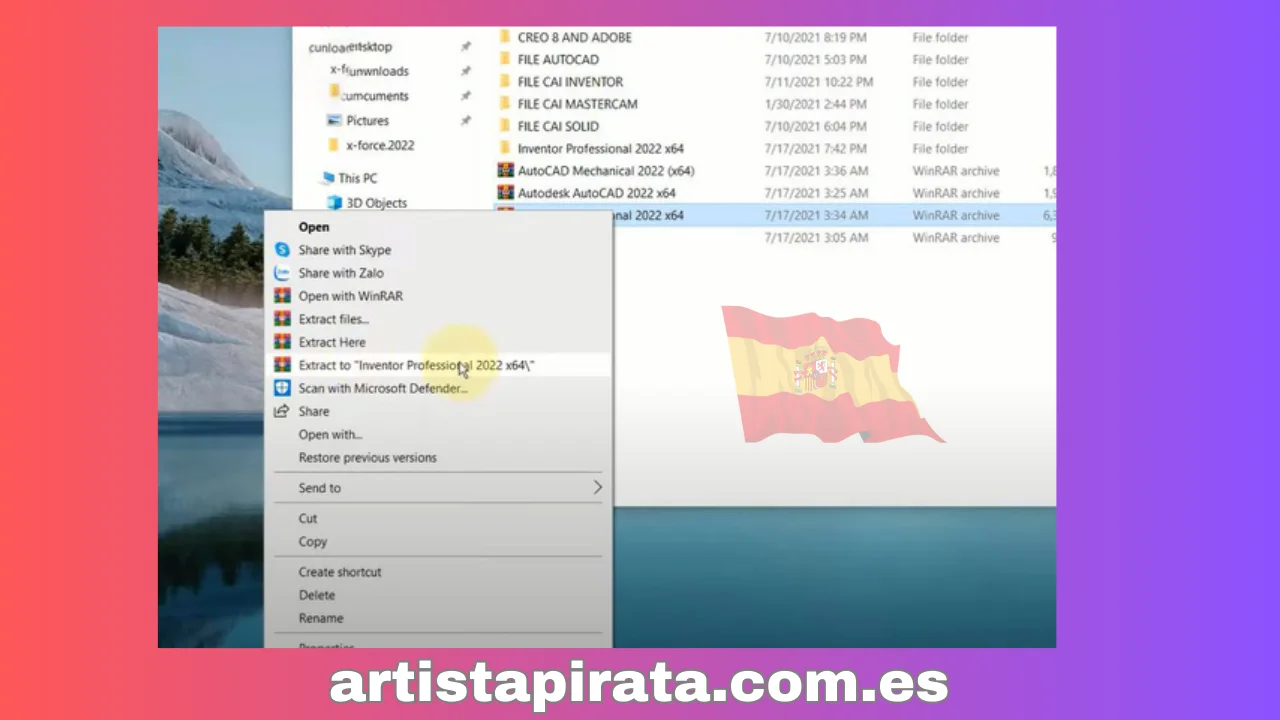
Task: Select the FILE CAI MASTERCAM folder row
Action: 577,104
